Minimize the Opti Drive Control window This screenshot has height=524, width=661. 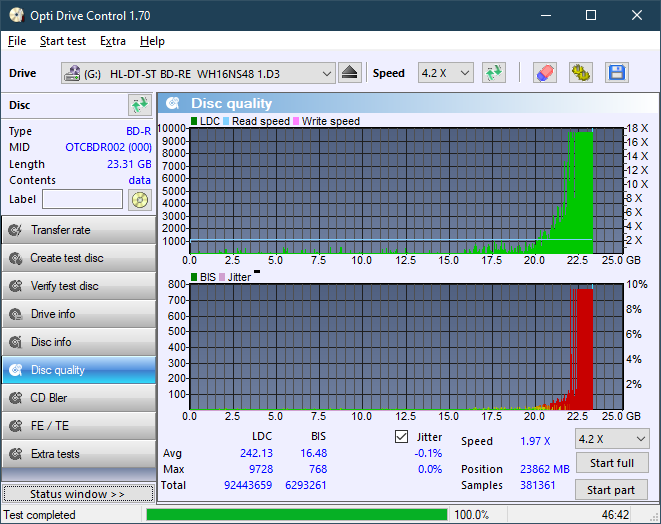pos(546,16)
